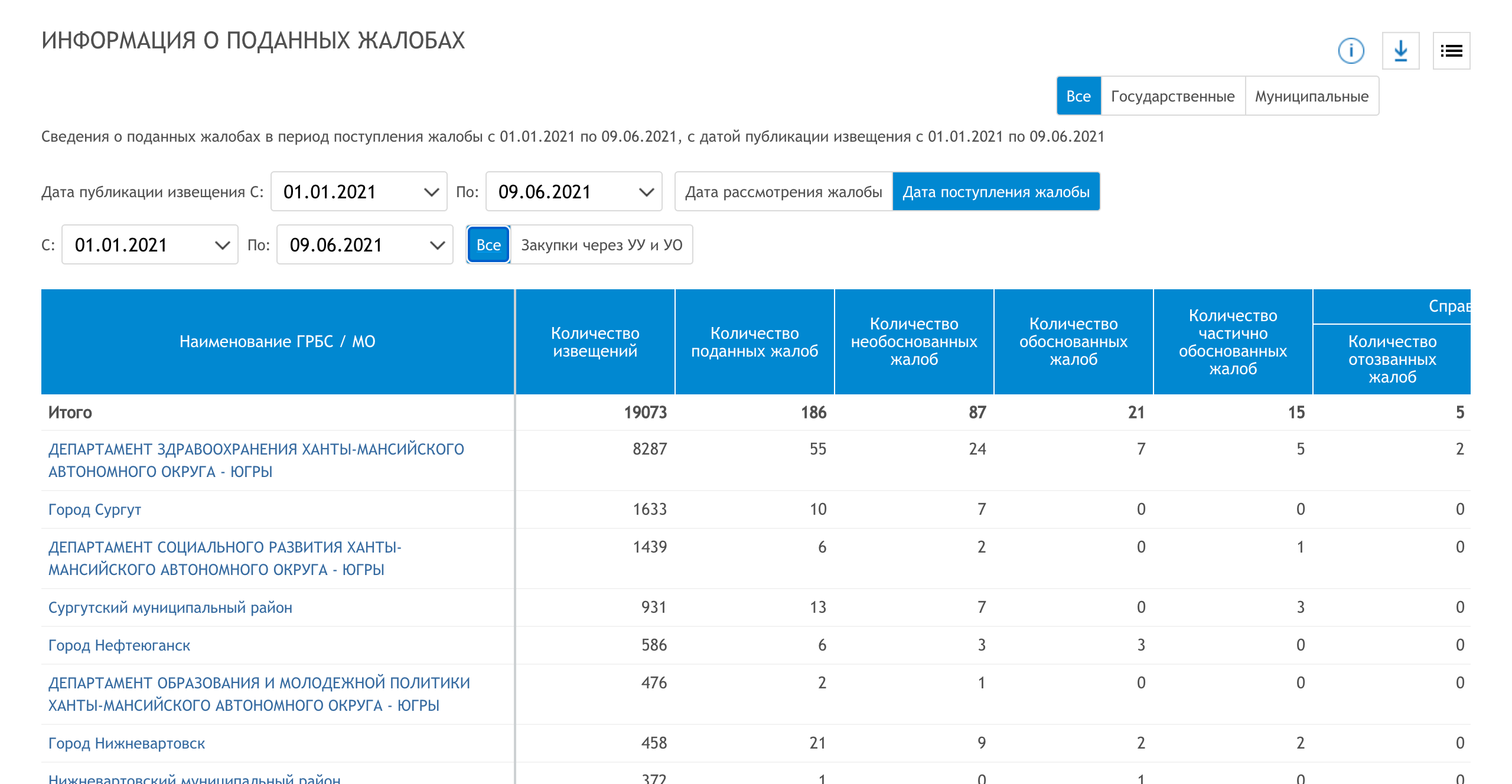Screen dimensions: 1512x784
Task: Click submitted complaints value 21 for Нижневартовск
Action: 818,743
